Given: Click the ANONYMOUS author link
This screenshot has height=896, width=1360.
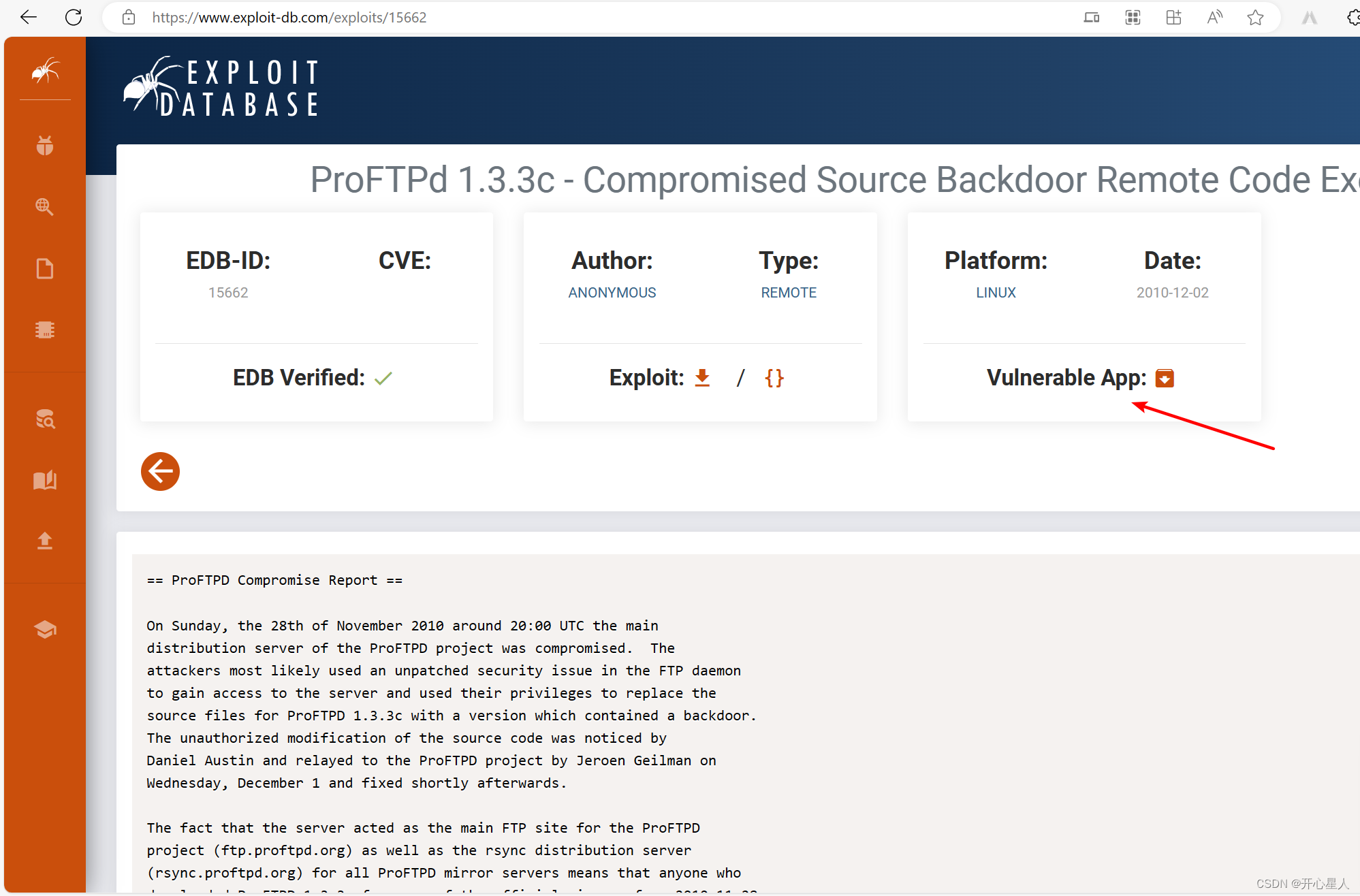Looking at the screenshot, I should click(x=612, y=293).
